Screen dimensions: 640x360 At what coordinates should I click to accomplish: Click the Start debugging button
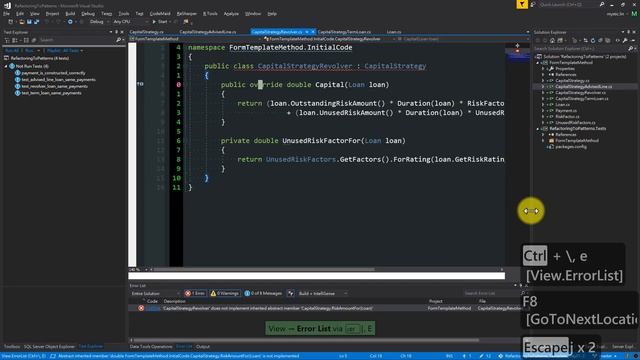coord(160,22)
